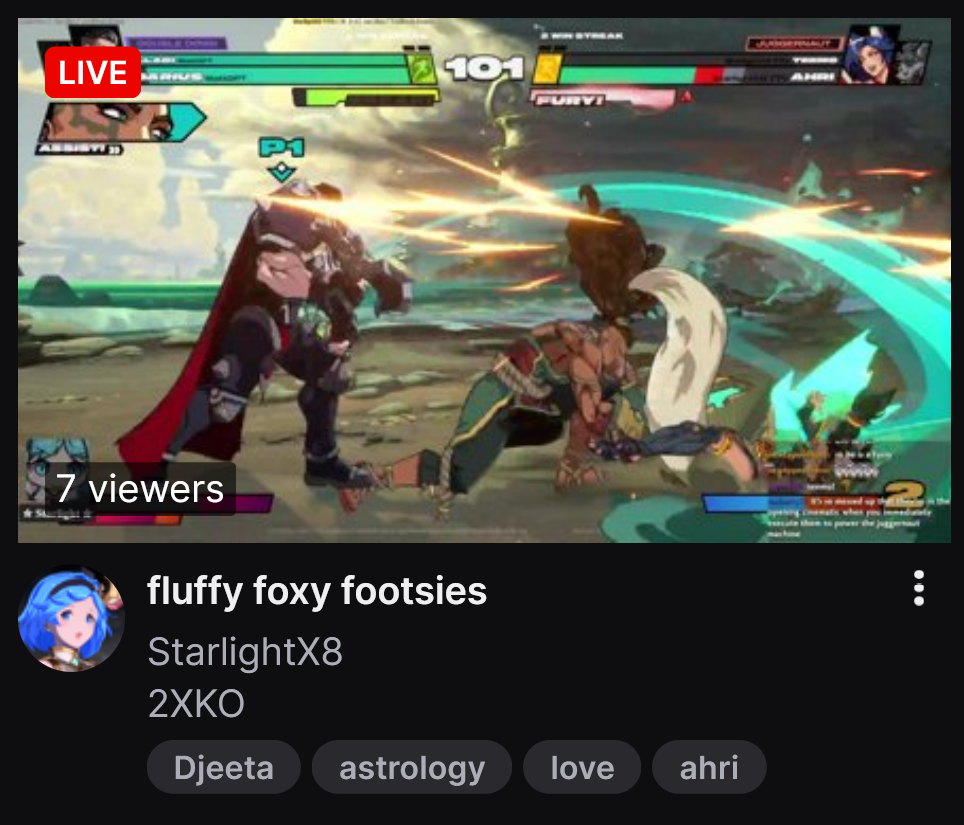The height and width of the screenshot is (825, 964).
Task: Select the love tag
Action: (x=582, y=767)
